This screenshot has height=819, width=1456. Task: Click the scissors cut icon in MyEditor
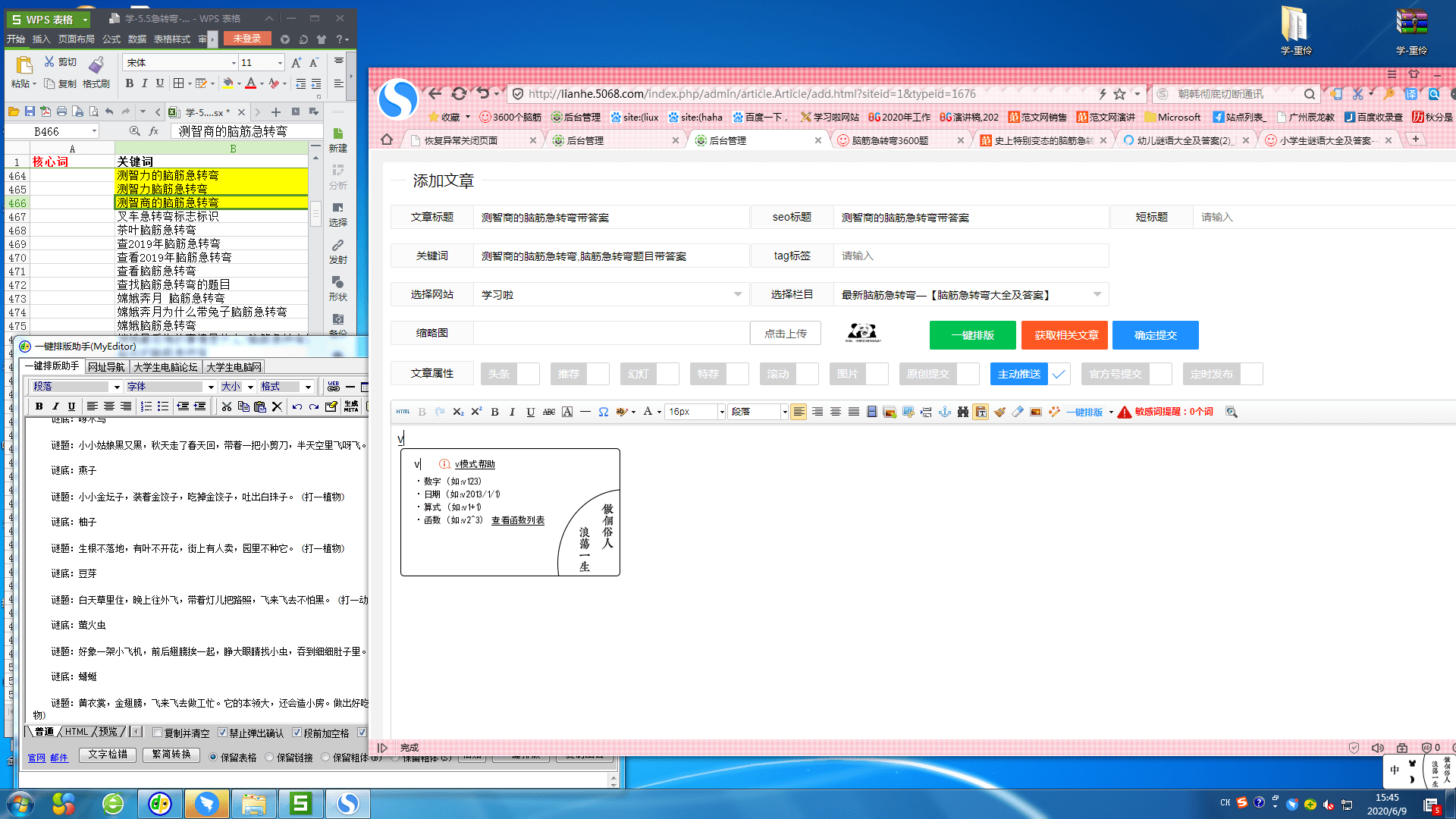click(226, 406)
